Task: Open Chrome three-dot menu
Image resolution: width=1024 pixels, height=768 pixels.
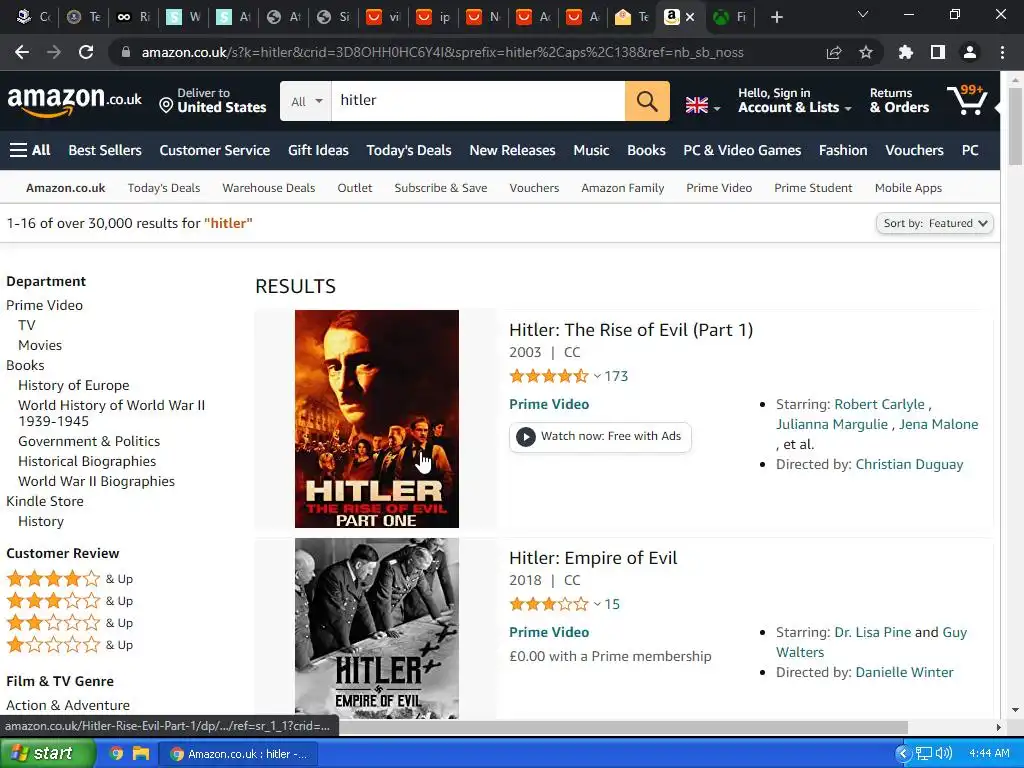Action: 1002,52
